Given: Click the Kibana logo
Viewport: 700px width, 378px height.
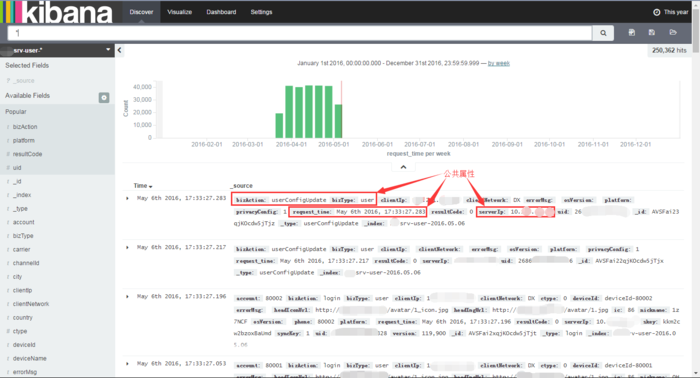Looking at the screenshot, I should (x=56, y=12).
